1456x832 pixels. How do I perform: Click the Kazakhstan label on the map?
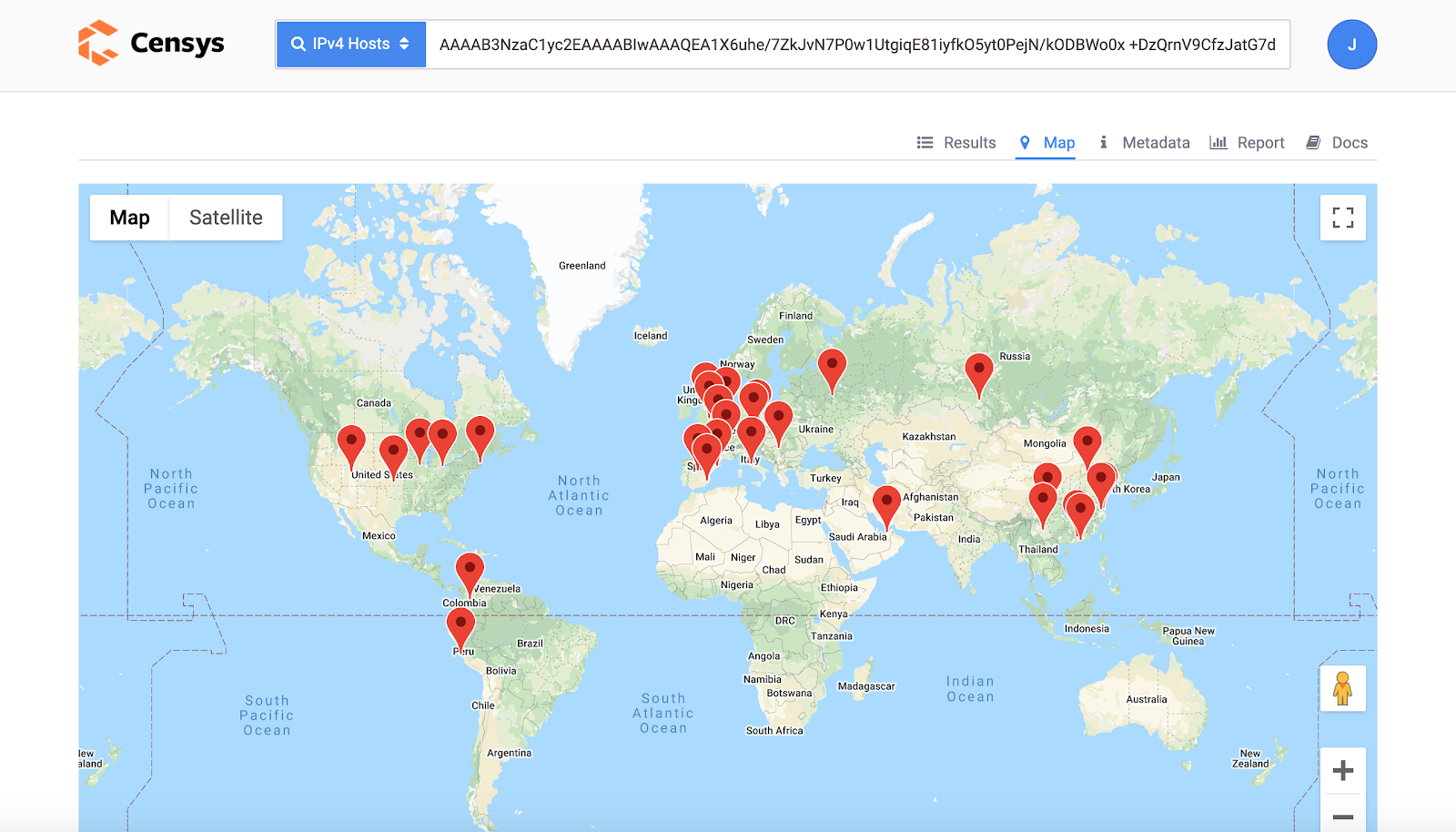[x=929, y=437]
